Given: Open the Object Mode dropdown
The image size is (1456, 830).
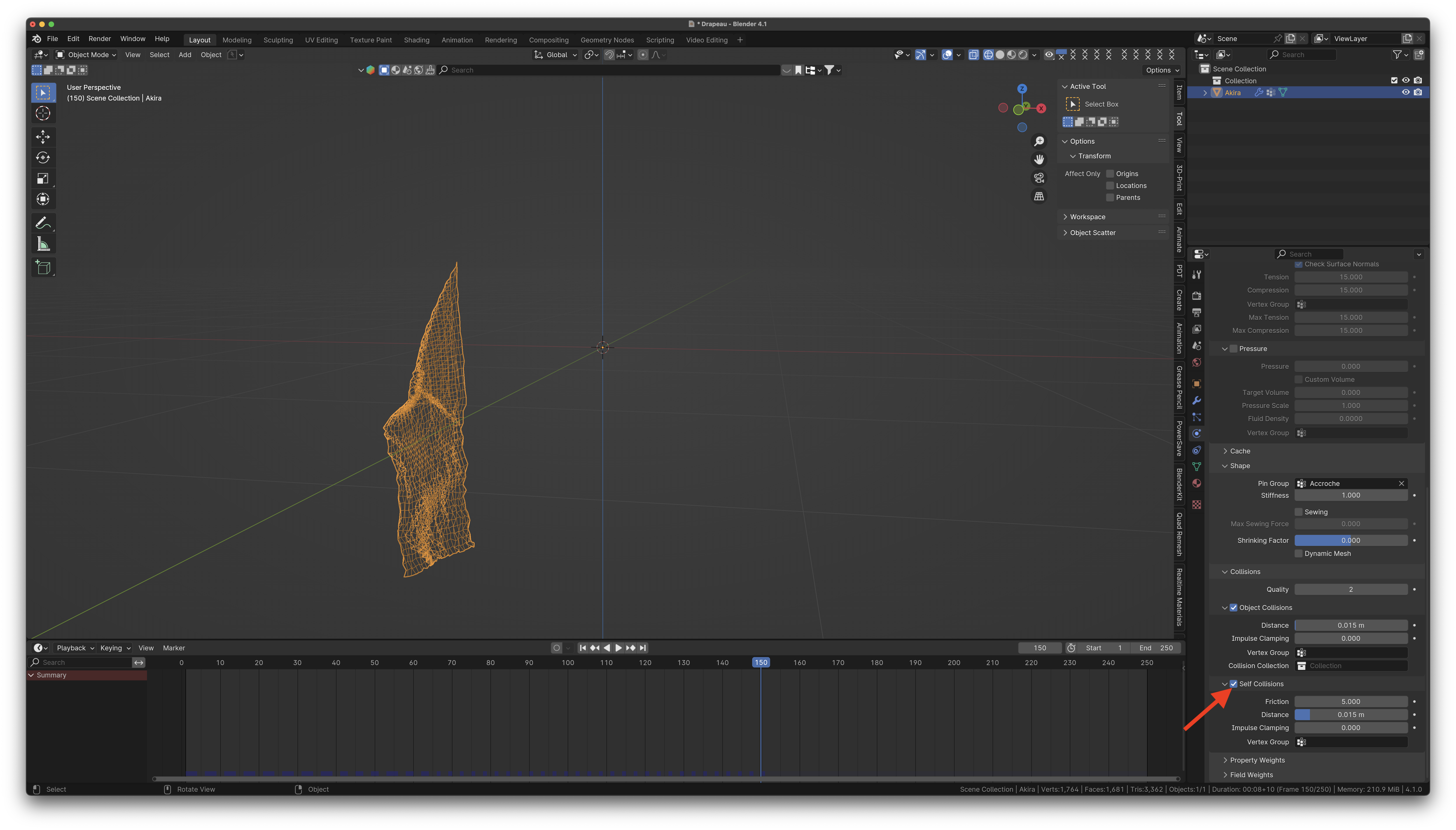Looking at the screenshot, I should pos(86,55).
